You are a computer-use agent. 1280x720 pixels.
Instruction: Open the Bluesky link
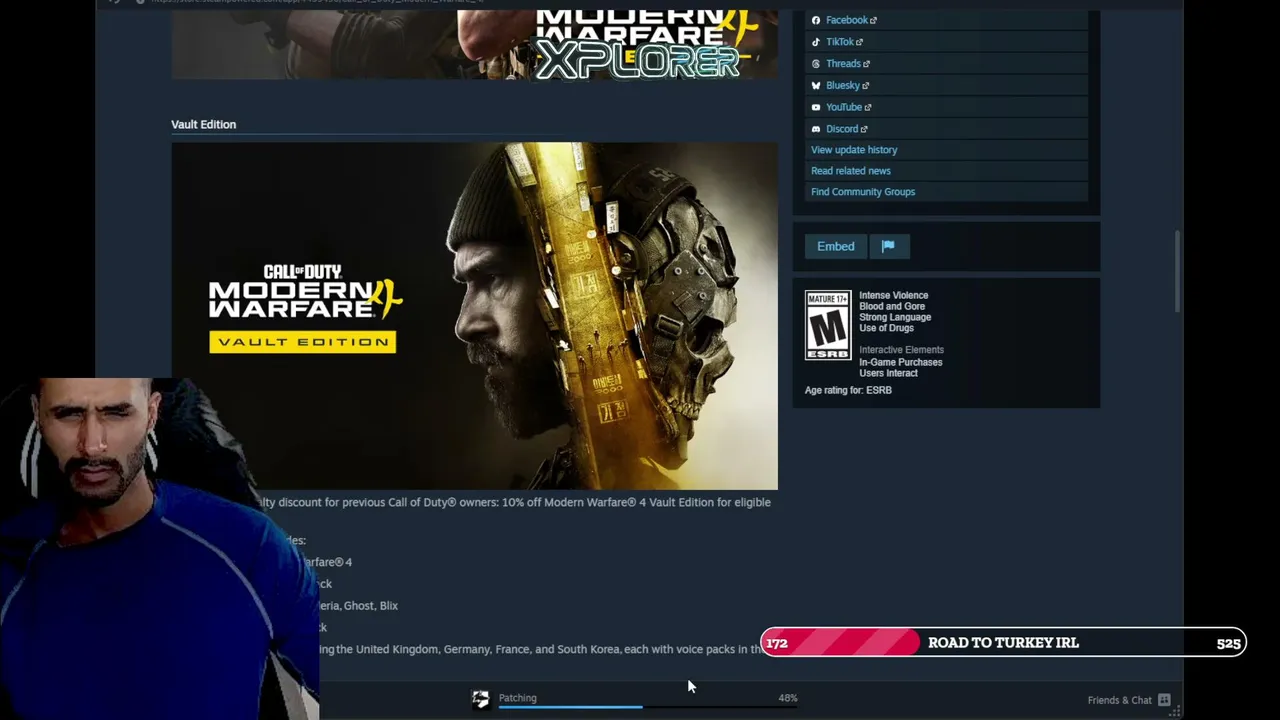coord(847,86)
